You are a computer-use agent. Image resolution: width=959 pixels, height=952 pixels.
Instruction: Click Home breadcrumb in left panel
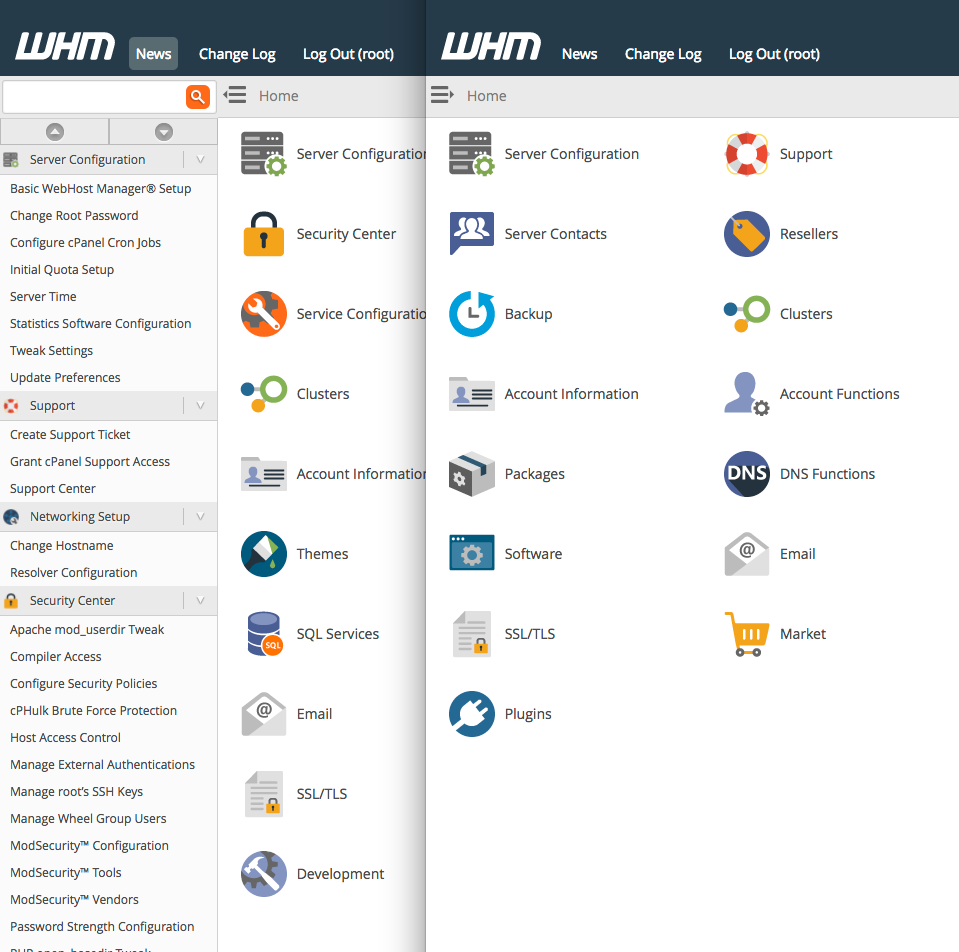(x=278, y=96)
